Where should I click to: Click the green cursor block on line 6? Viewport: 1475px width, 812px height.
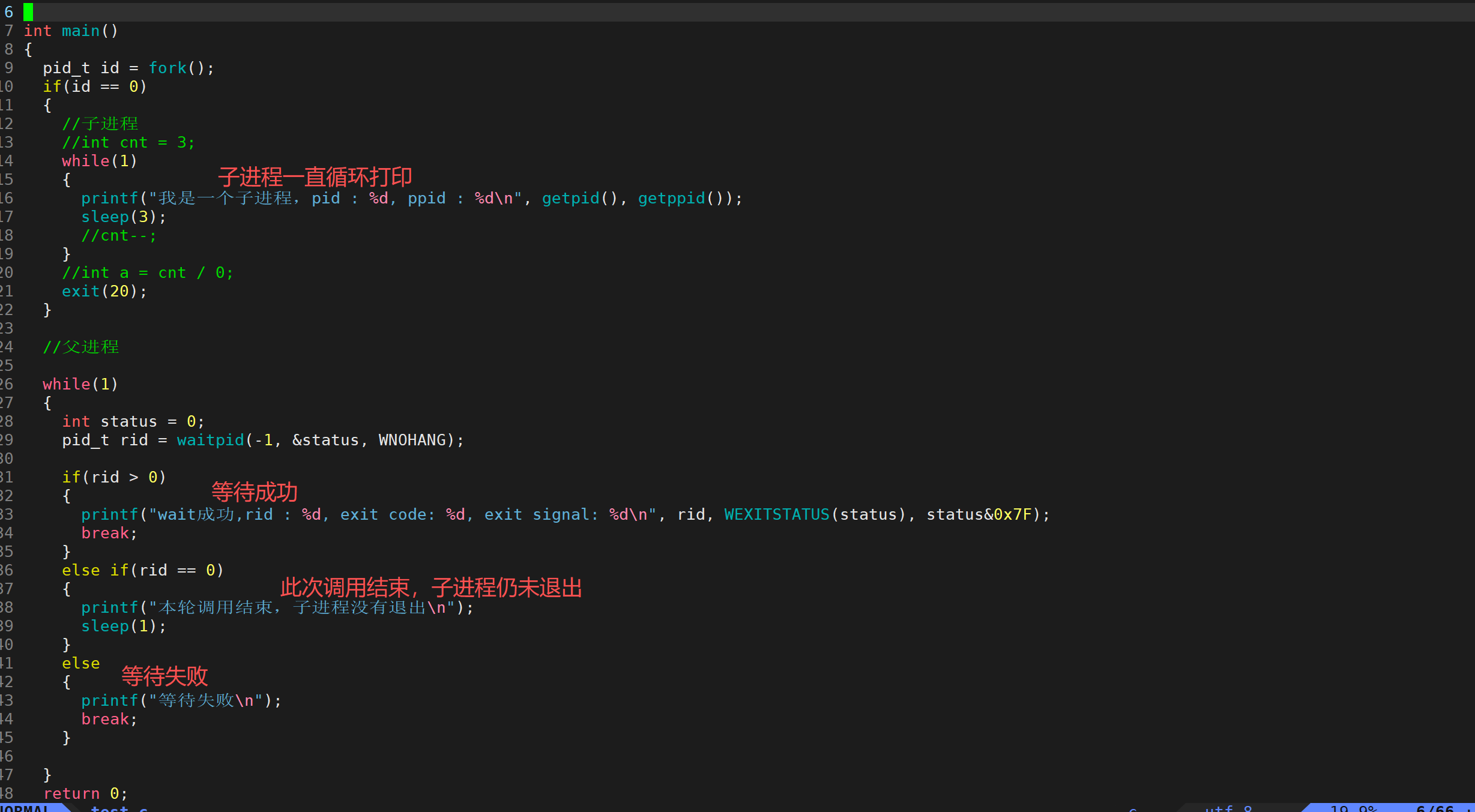28,11
